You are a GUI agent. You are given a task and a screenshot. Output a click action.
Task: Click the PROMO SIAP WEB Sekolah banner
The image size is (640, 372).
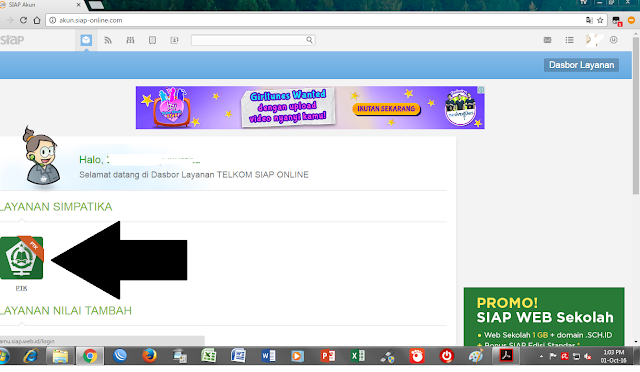coord(544,316)
